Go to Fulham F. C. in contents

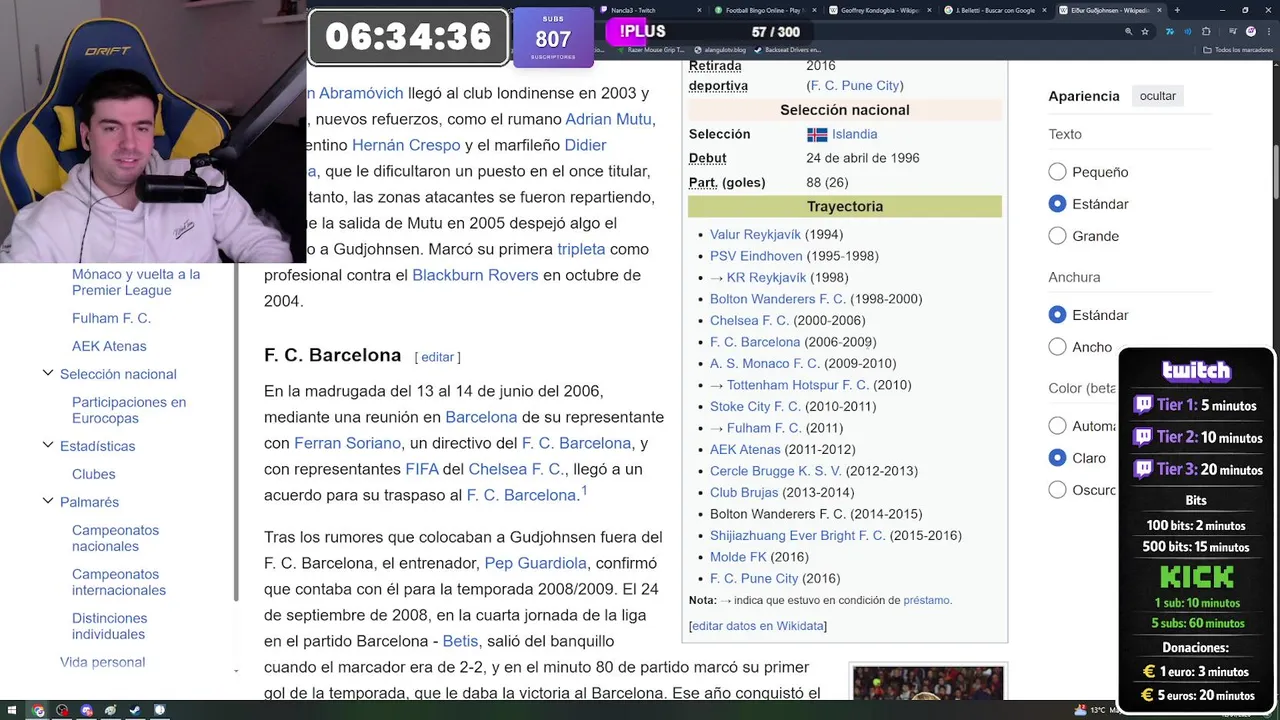coord(111,318)
